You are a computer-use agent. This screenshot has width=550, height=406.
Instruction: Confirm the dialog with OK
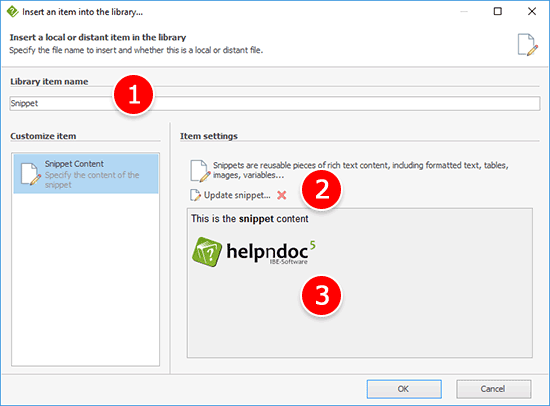point(404,389)
